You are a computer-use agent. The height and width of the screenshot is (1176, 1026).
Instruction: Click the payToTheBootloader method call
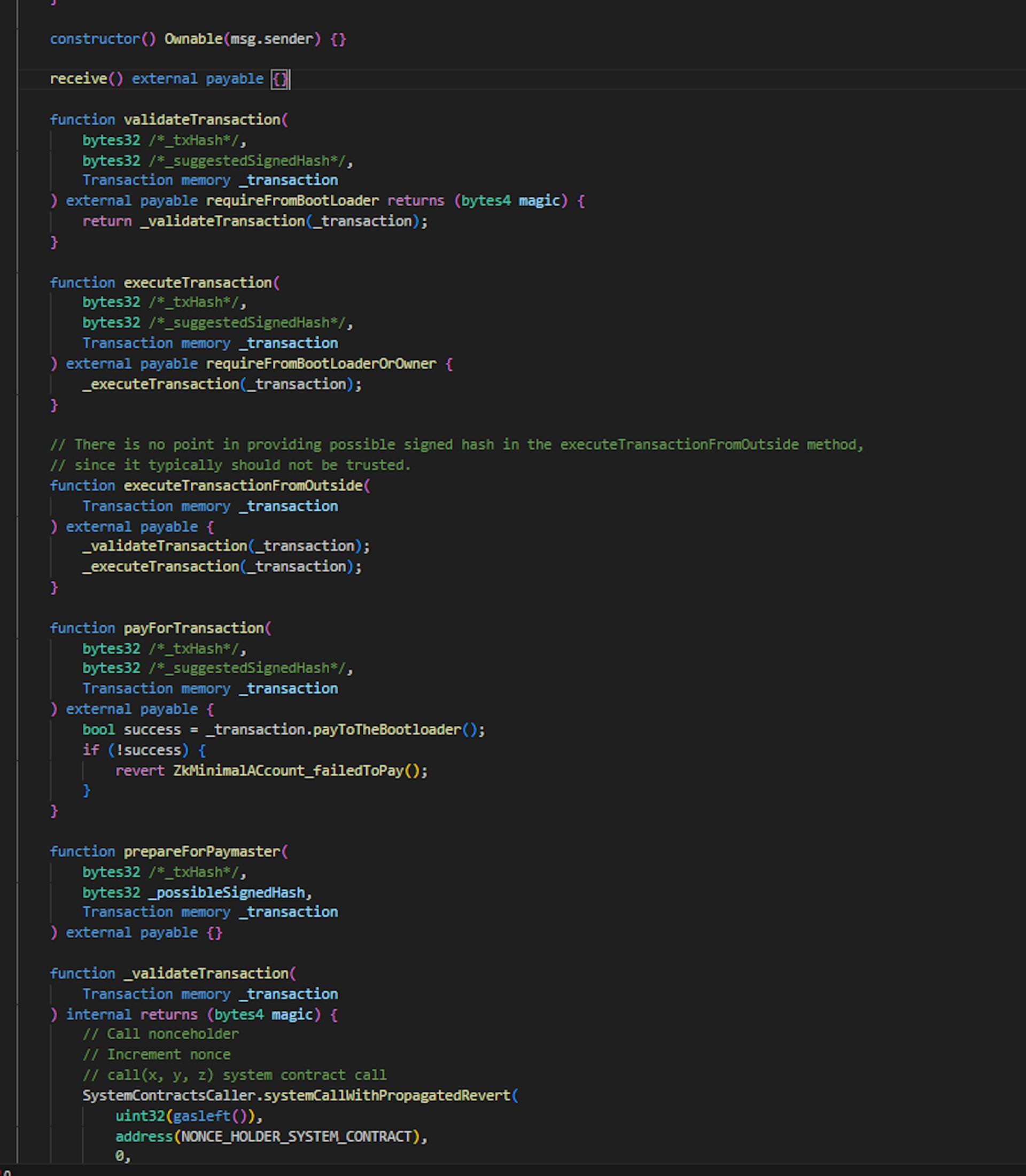pyautogui.click(x=386, y=729)
